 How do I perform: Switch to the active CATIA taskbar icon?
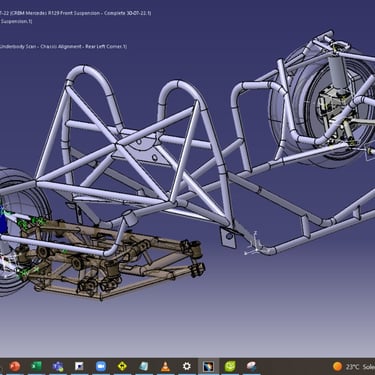(x=208, y=367)
